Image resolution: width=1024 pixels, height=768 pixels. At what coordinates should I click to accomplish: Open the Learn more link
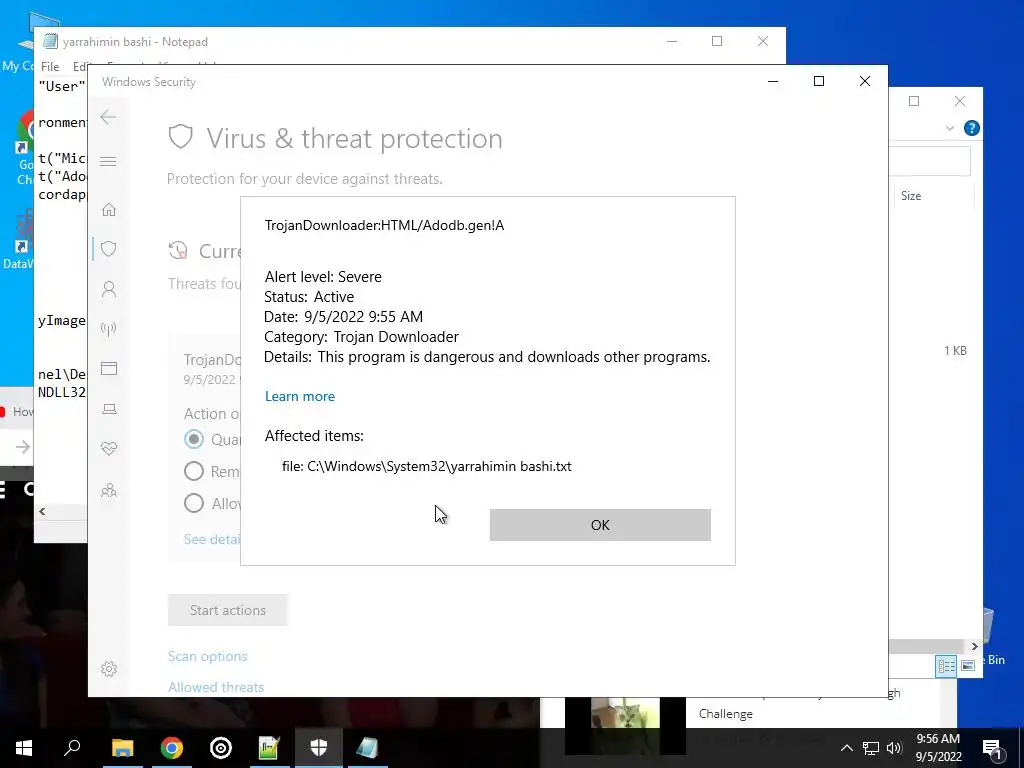click(x=300, y=396)
